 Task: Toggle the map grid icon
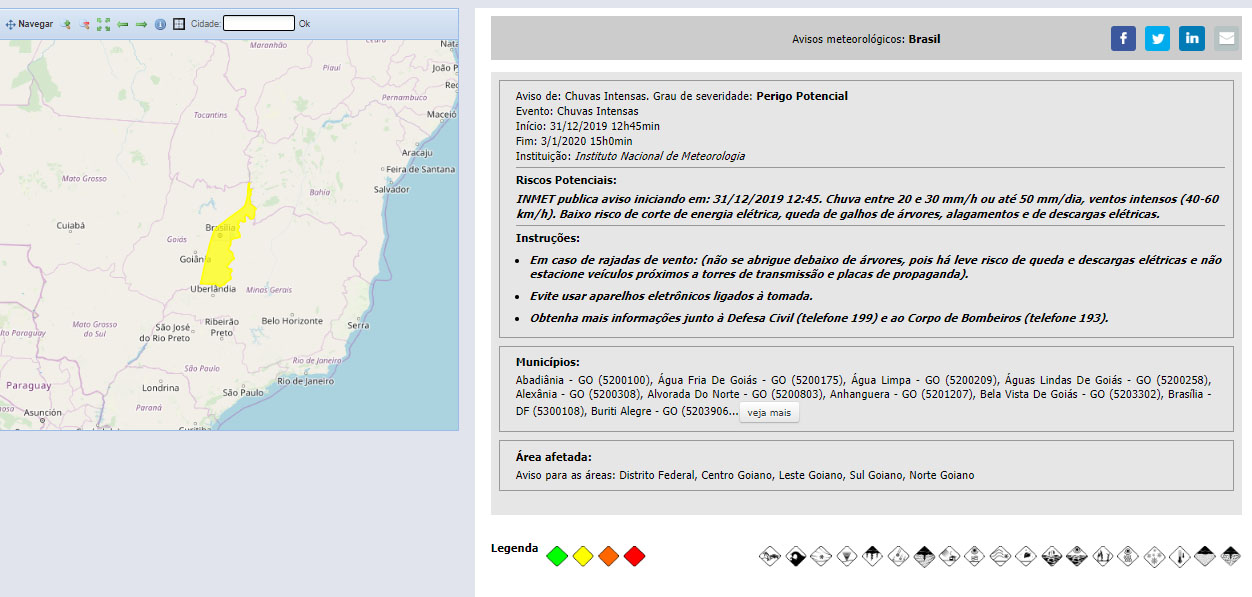click(x=179, y=24)
